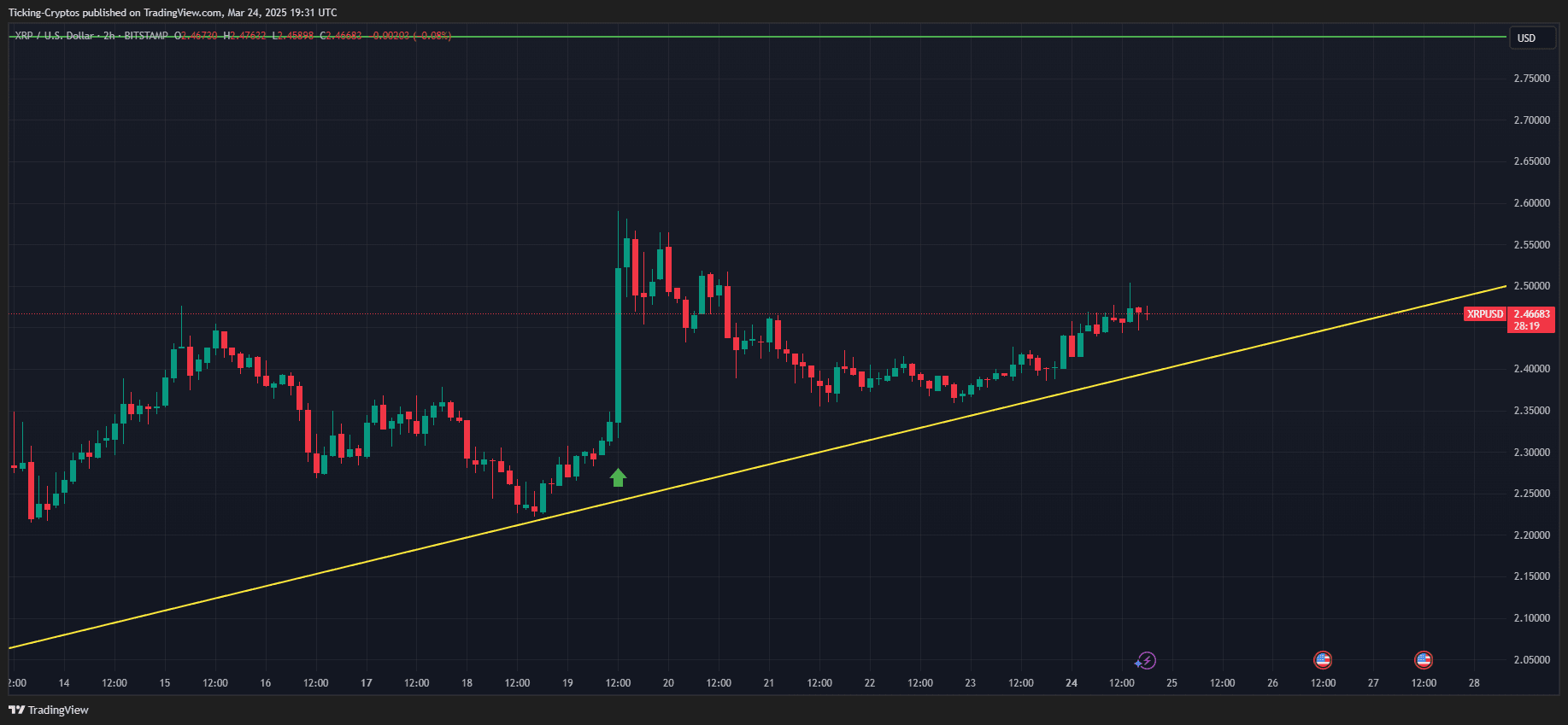Click date label 18 on time axis
This screenshot has width=1568, height=725.
pyautogui.click(x=467, y=683)
